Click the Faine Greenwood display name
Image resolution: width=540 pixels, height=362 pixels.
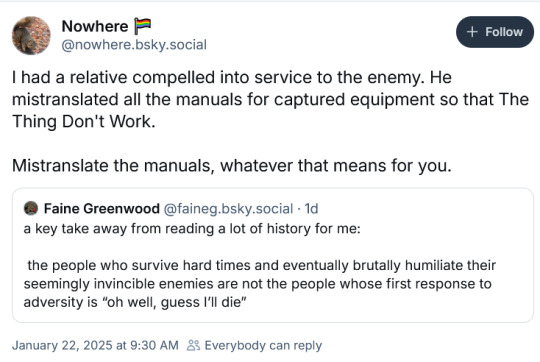[x=102, y=208]
